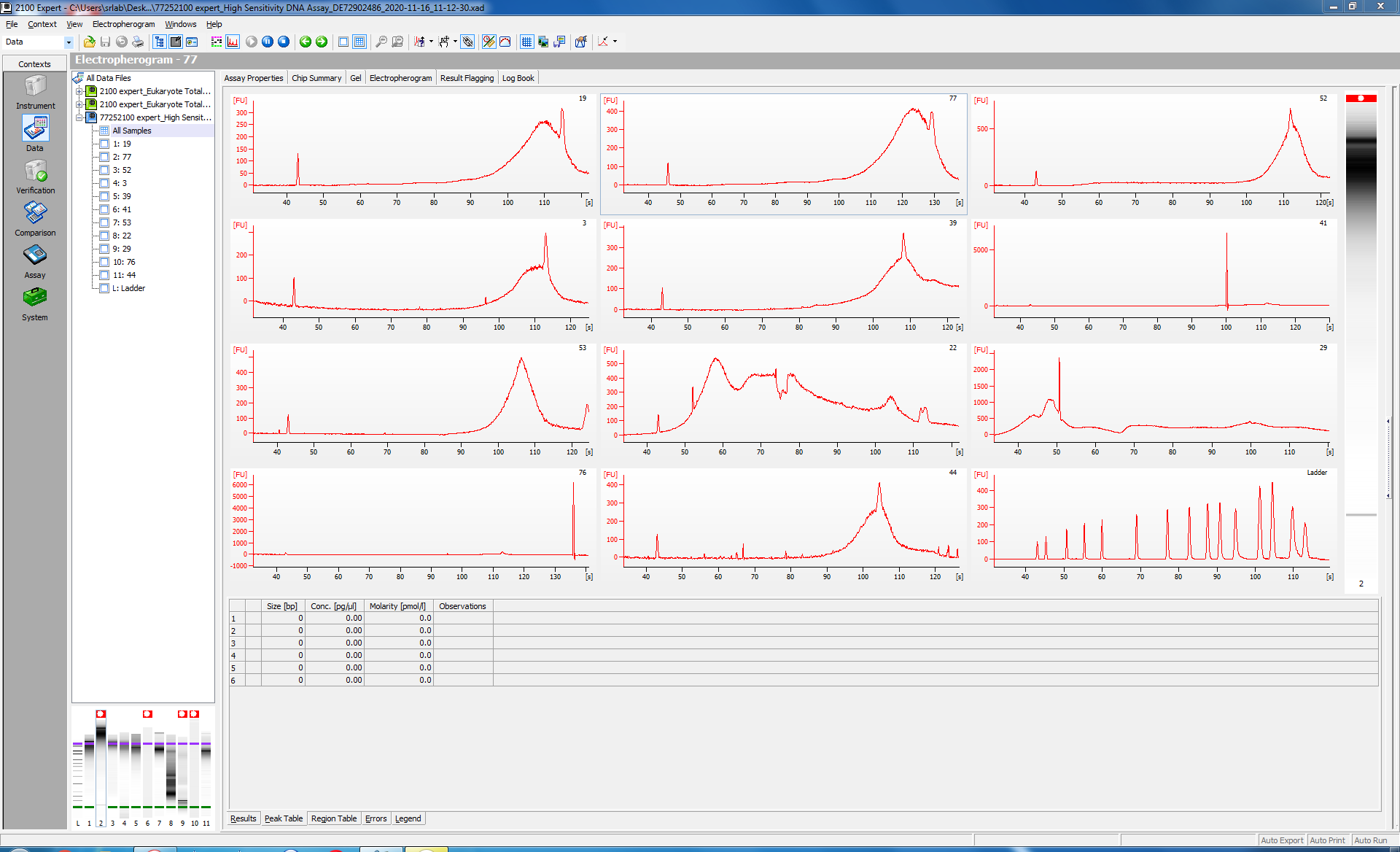The width and height of the screenshot is (1400, 852).
Task: Open the Data dropdown at top left
Action: point(69,42)
